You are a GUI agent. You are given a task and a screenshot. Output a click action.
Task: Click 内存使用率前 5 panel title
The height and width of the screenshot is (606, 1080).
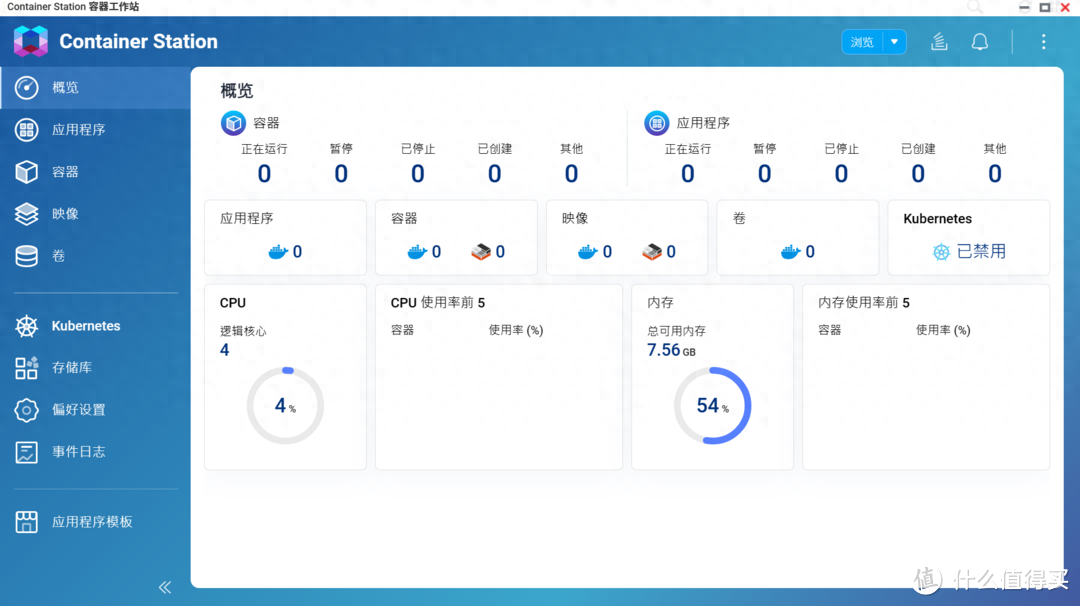(x=864, y=303)
